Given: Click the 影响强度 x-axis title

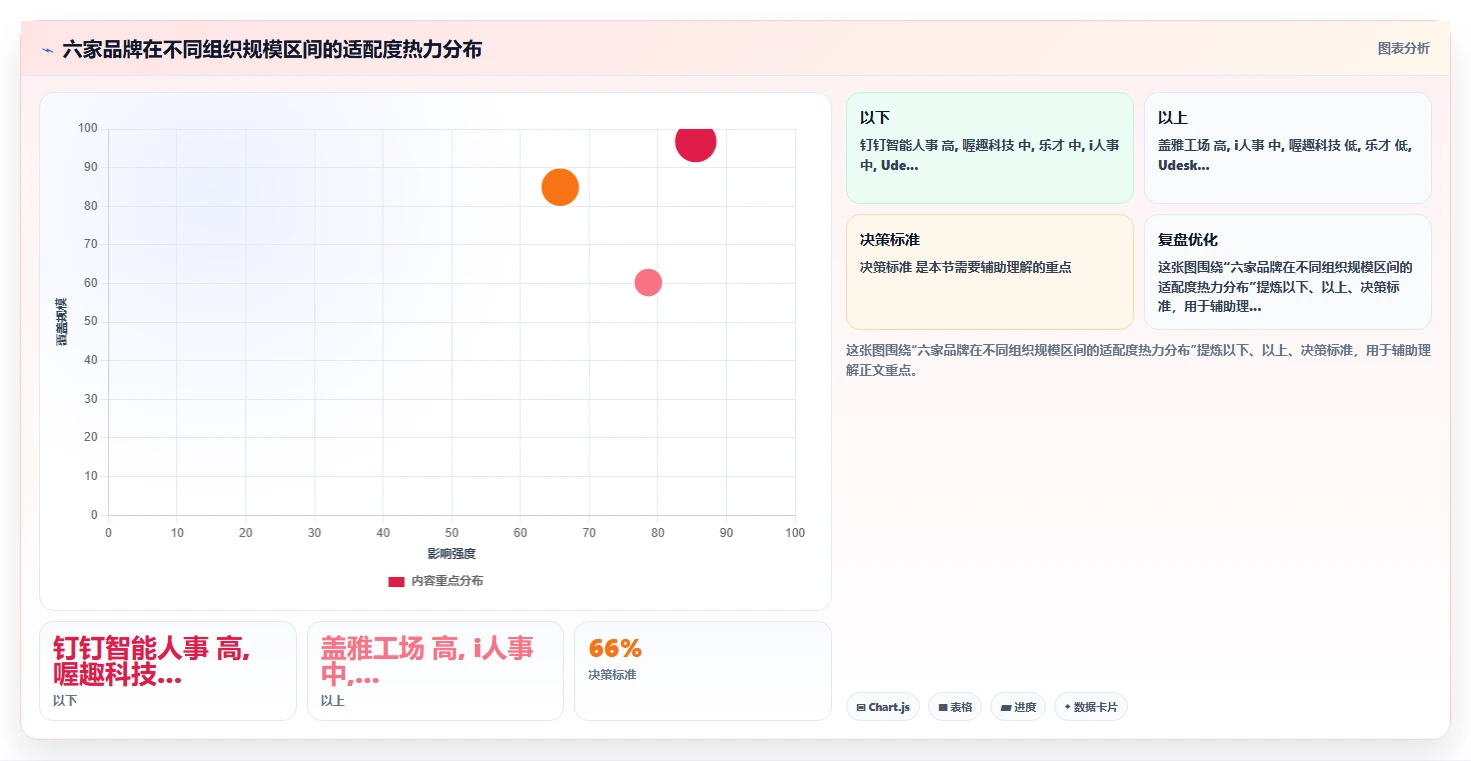Looking at the screenshot, I should click(x=451, y=553).
